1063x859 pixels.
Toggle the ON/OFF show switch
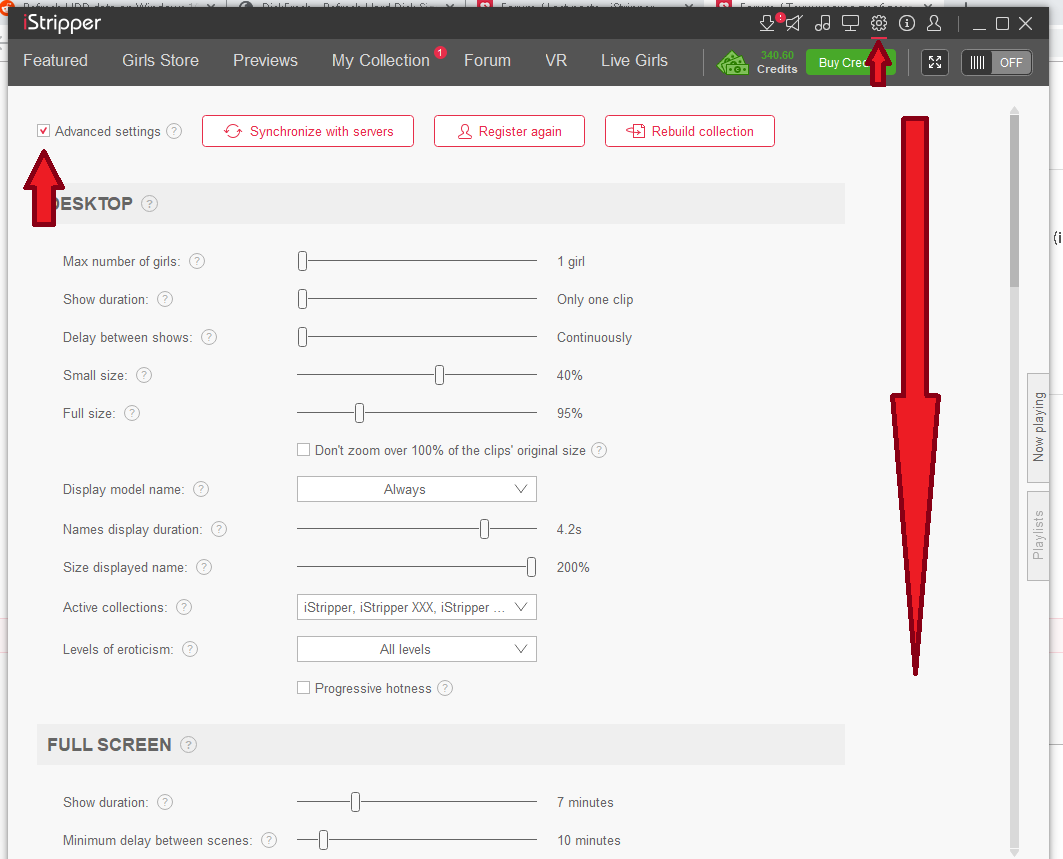point(997,62)
